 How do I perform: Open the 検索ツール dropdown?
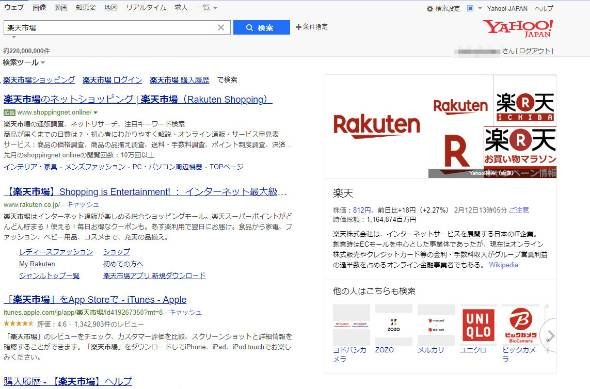24,62
